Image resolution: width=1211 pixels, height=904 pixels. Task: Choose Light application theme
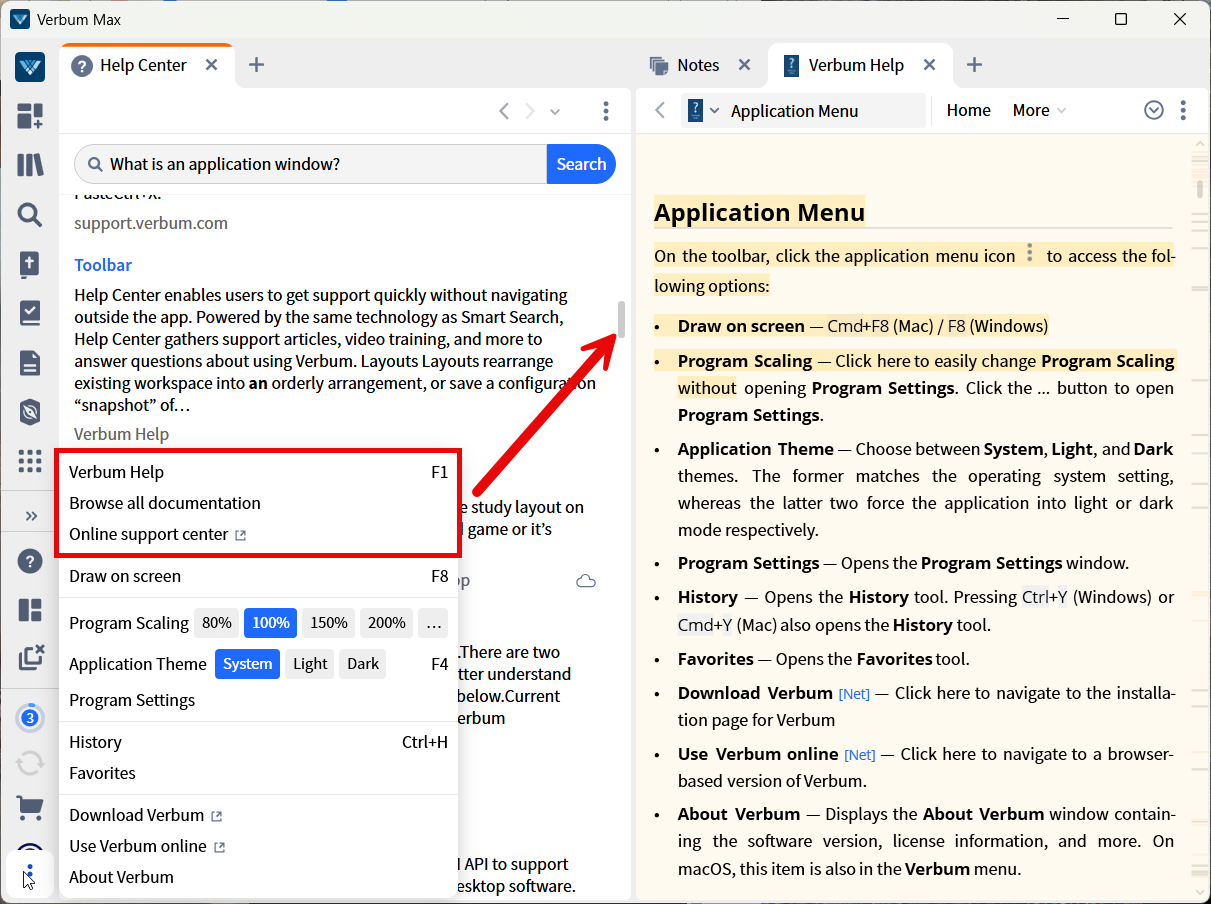(310, 664)
